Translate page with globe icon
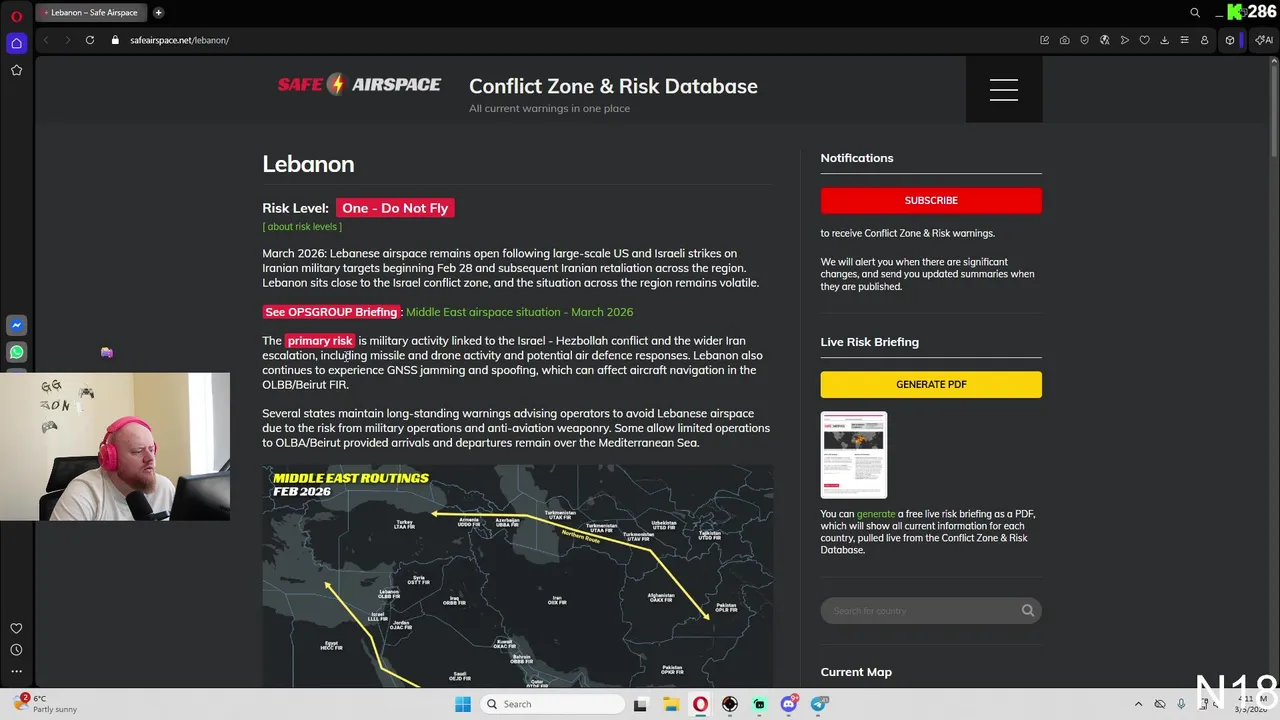 [1105, 40]
